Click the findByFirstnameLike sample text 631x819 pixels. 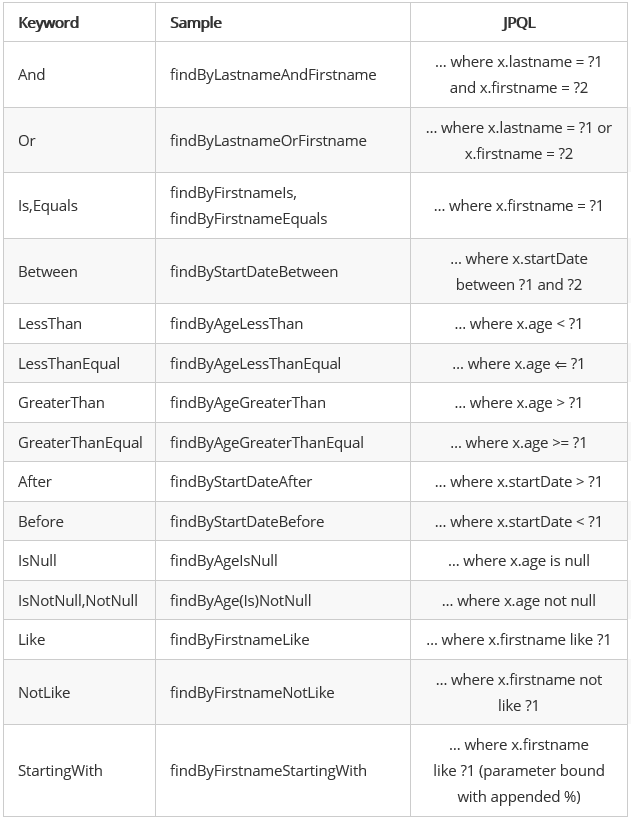(240, 640)
